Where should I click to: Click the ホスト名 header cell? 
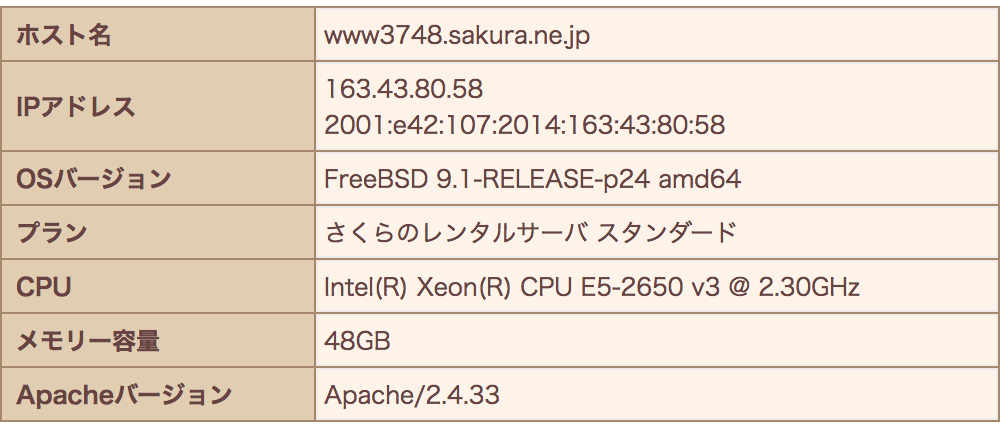point(158,35)
